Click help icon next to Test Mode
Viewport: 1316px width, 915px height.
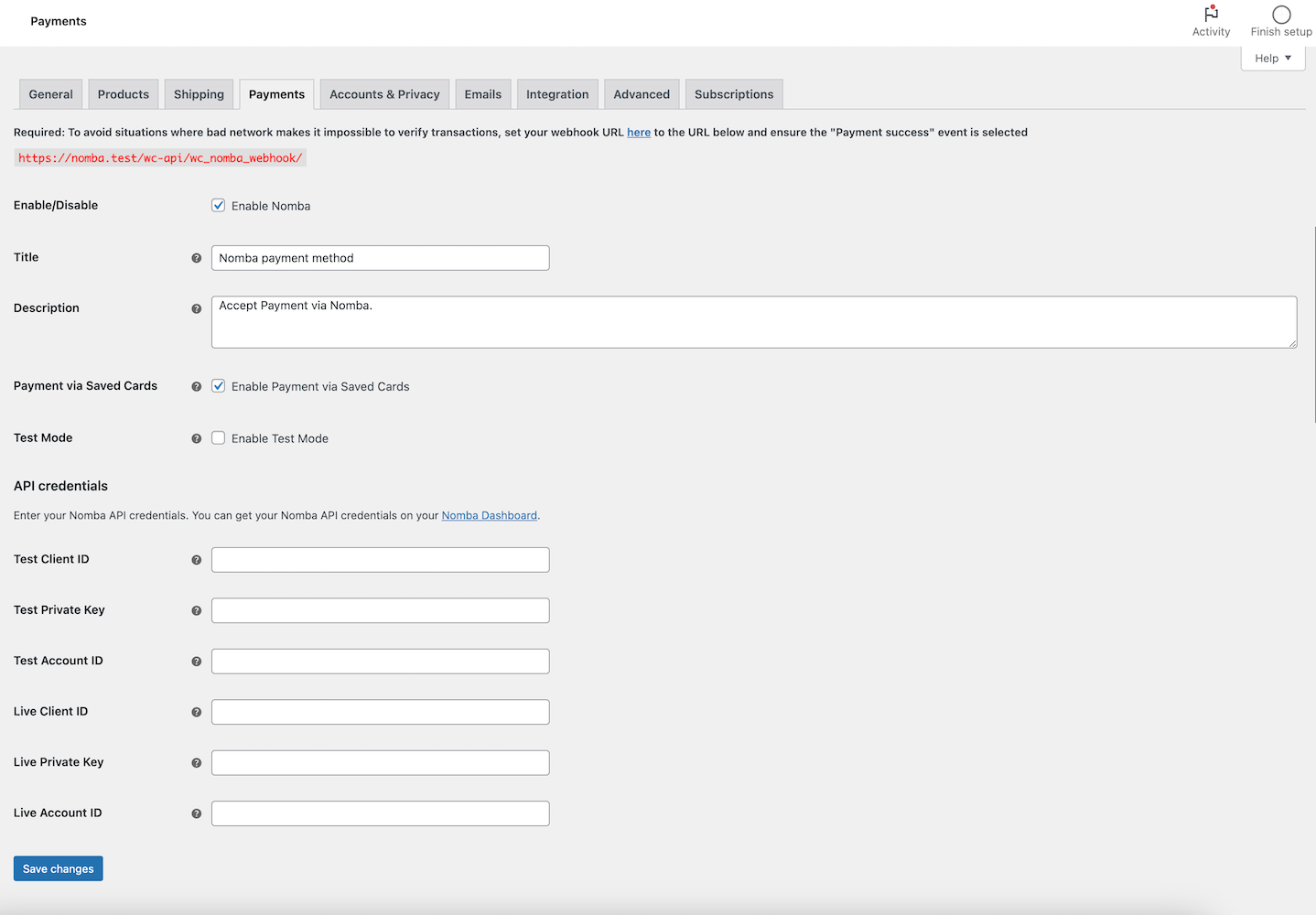(x=196, y=438)
